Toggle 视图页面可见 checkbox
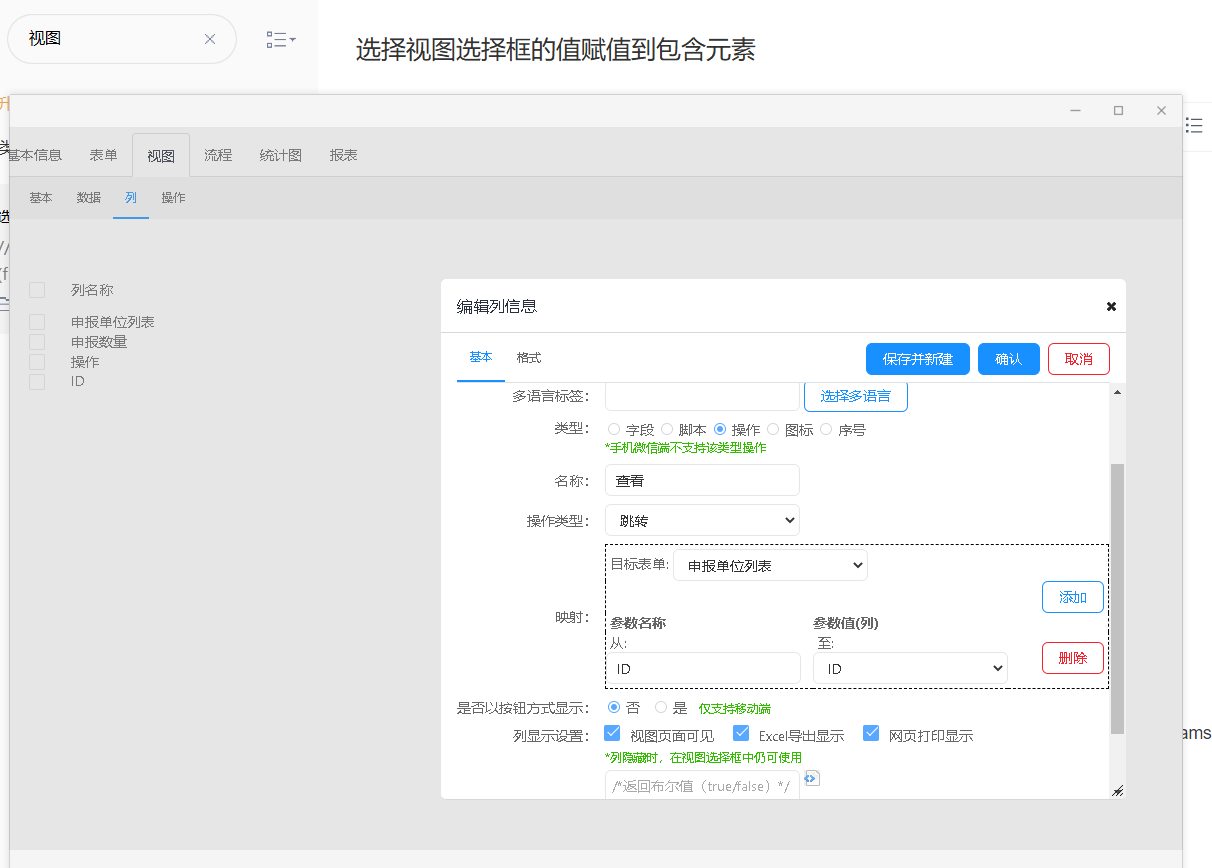1212x868 pixels. [613, 733]
